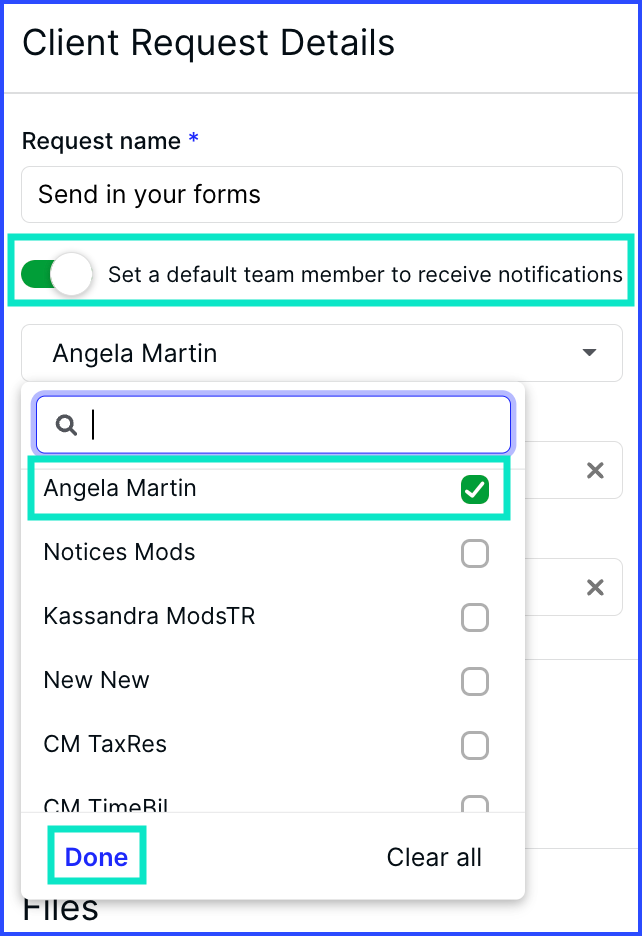Remove the second field with lower X icon
The width and height of the screenshot is (642, 936).
(x=595, y=587)
